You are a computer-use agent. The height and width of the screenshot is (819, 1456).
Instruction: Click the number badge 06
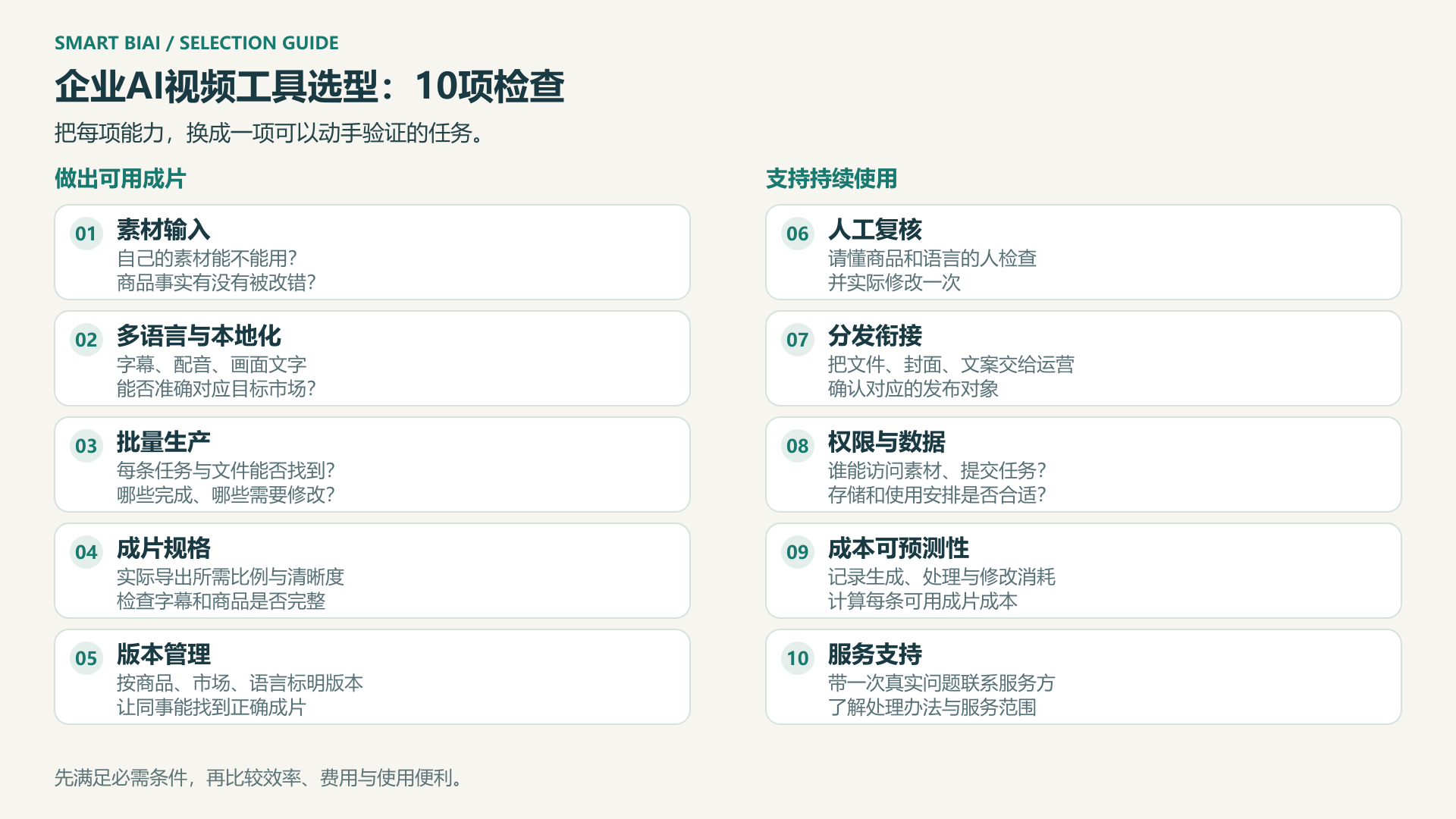point(798,234)
